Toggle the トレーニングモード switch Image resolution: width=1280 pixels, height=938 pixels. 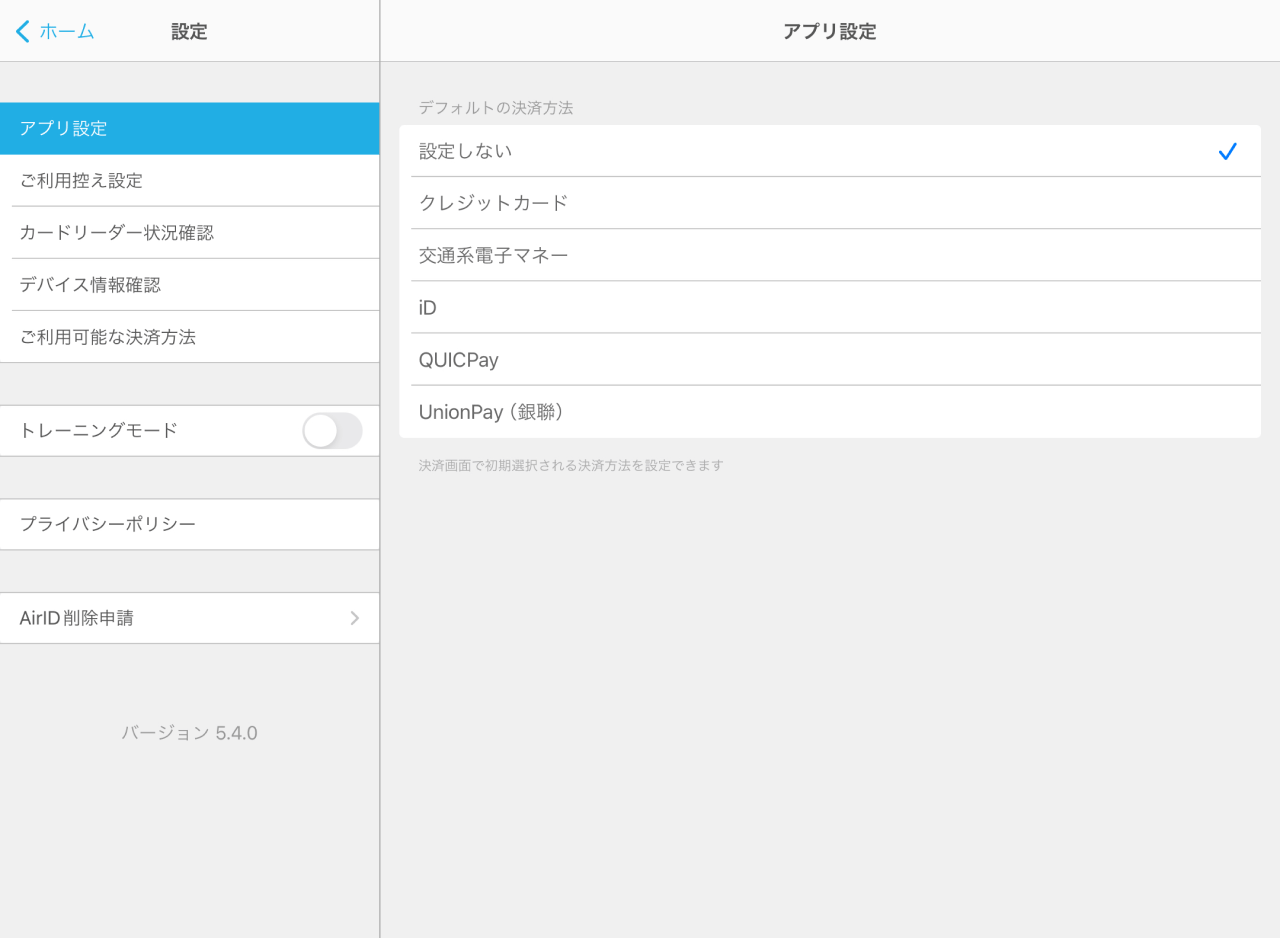tap(332, 431)
